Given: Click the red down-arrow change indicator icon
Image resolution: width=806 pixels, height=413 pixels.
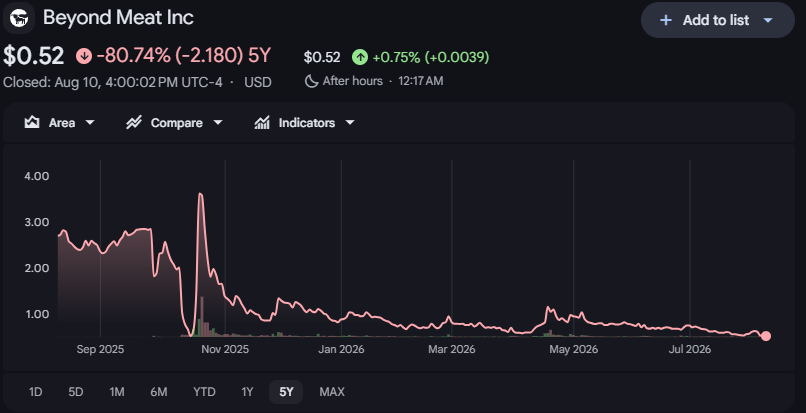Looking at the screenshot, I should [84, 56].
